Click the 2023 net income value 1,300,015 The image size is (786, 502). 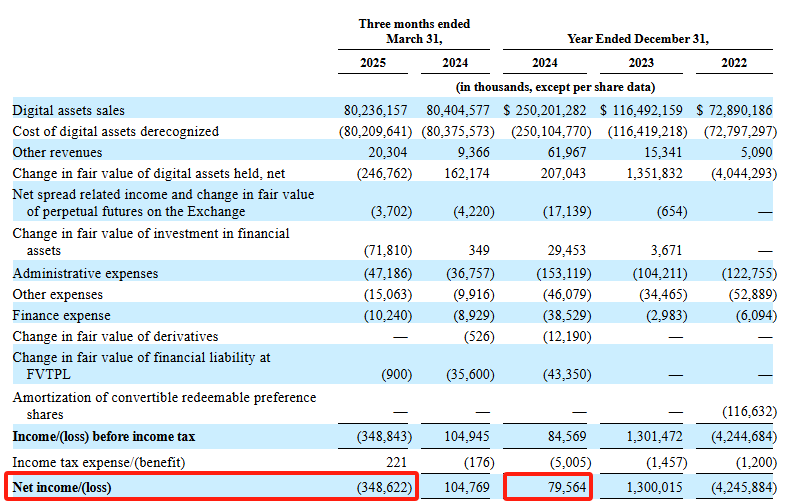pos(656,487)
